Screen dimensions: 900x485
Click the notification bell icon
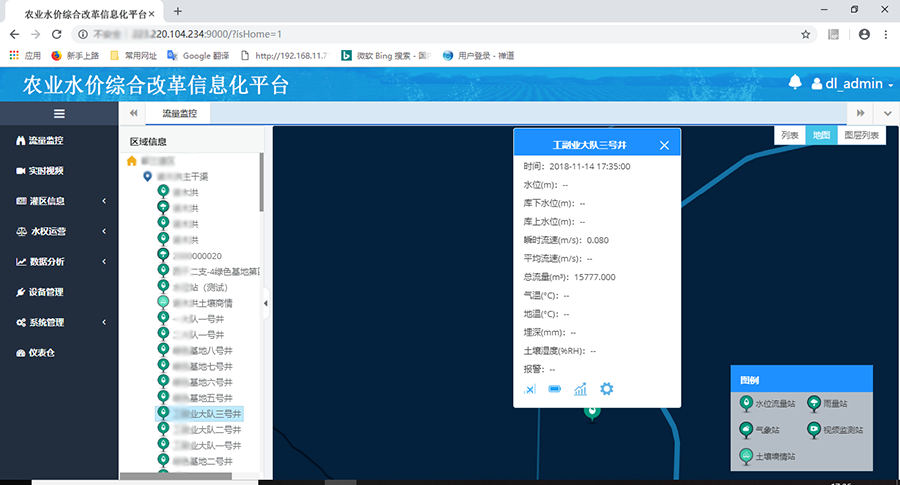click(x=796, y=83)
